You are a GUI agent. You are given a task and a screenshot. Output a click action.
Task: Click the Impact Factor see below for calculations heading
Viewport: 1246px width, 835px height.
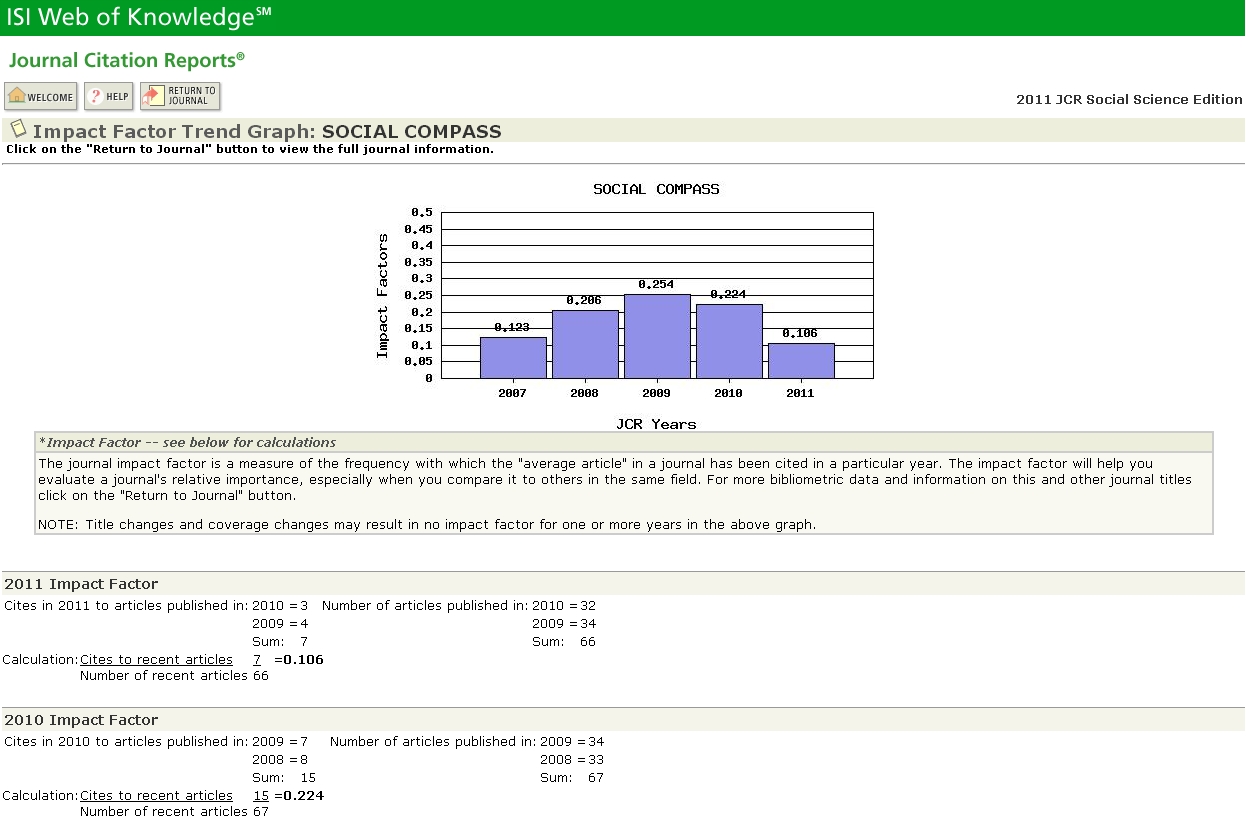click(187, 442)
